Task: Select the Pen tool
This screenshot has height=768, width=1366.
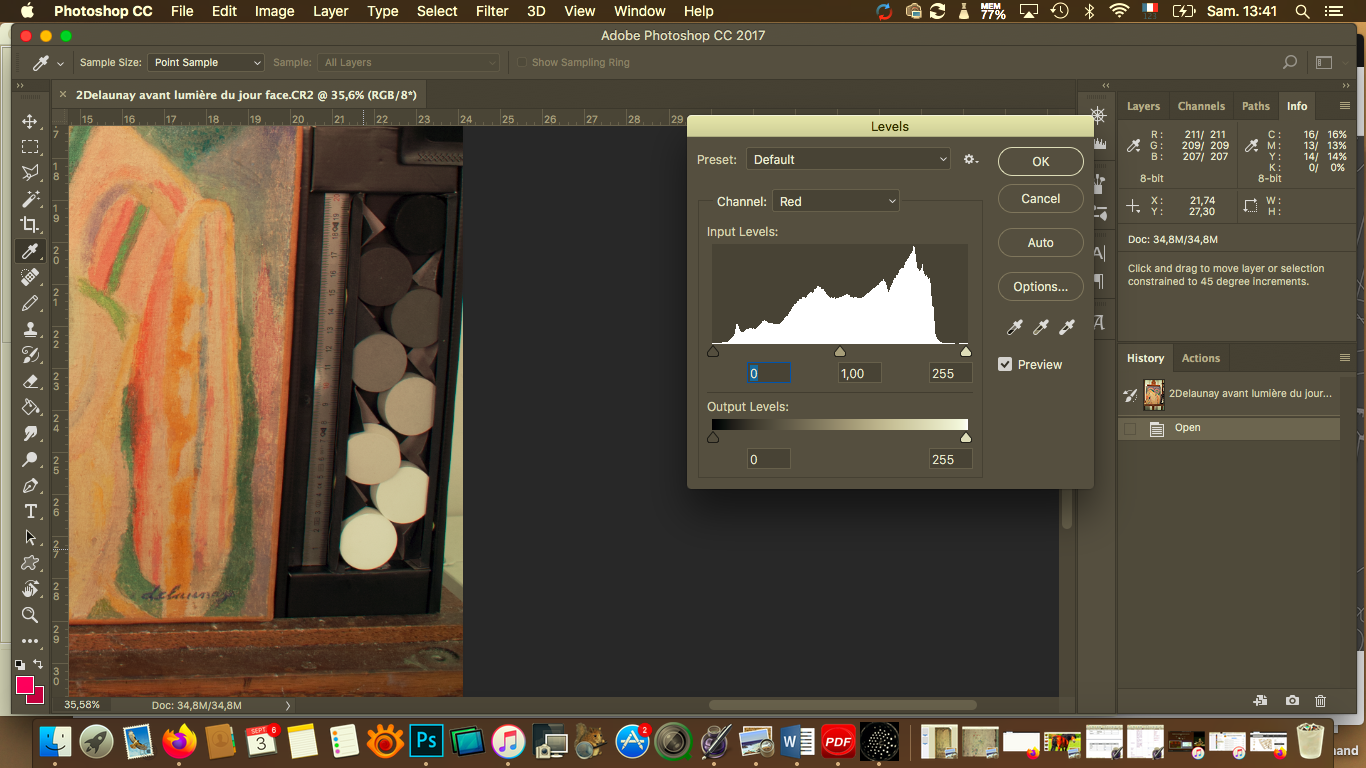Action: pos(30,485)
